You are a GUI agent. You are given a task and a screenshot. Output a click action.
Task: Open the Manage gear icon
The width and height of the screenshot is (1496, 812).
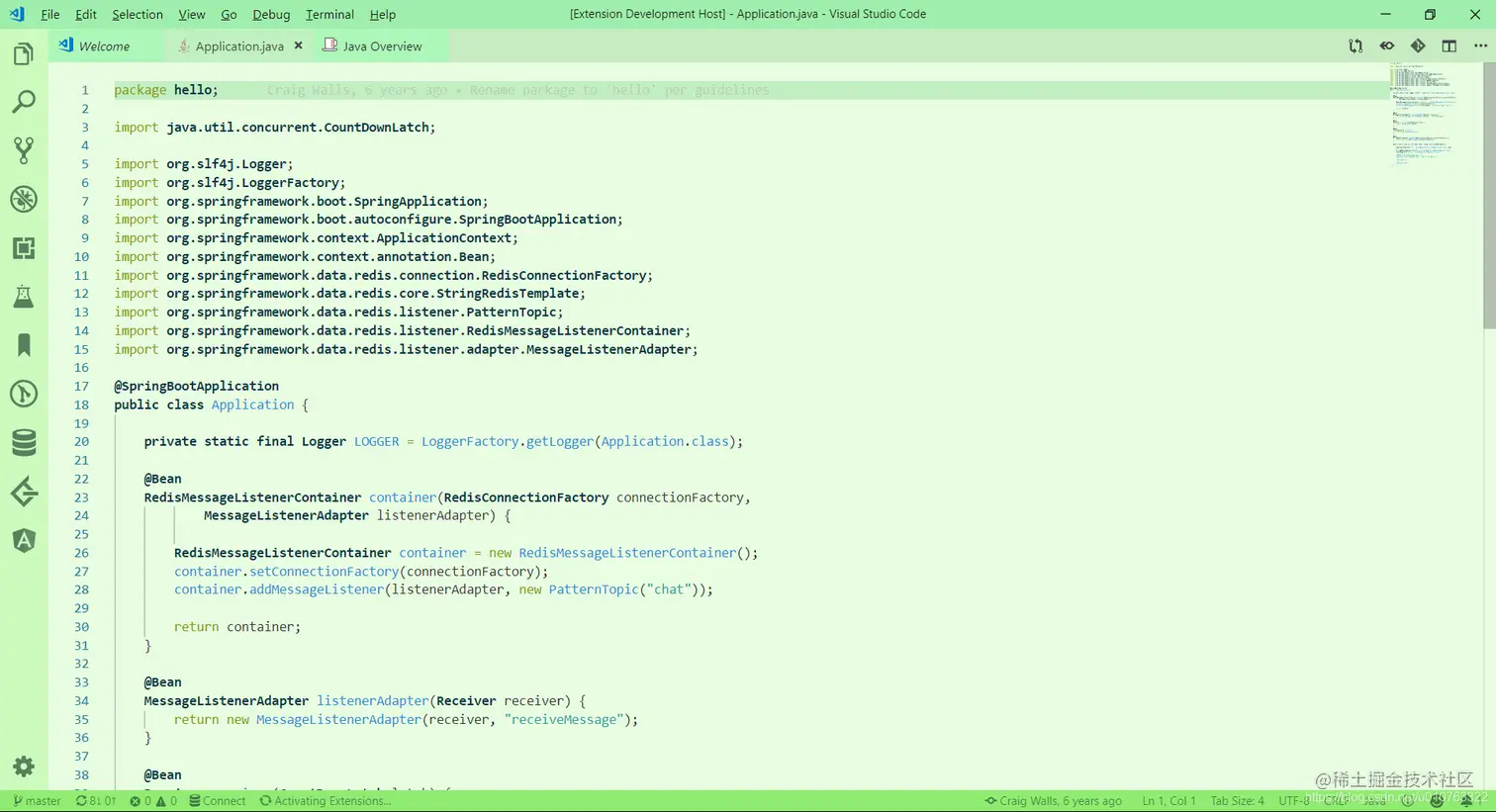(24, 767)
